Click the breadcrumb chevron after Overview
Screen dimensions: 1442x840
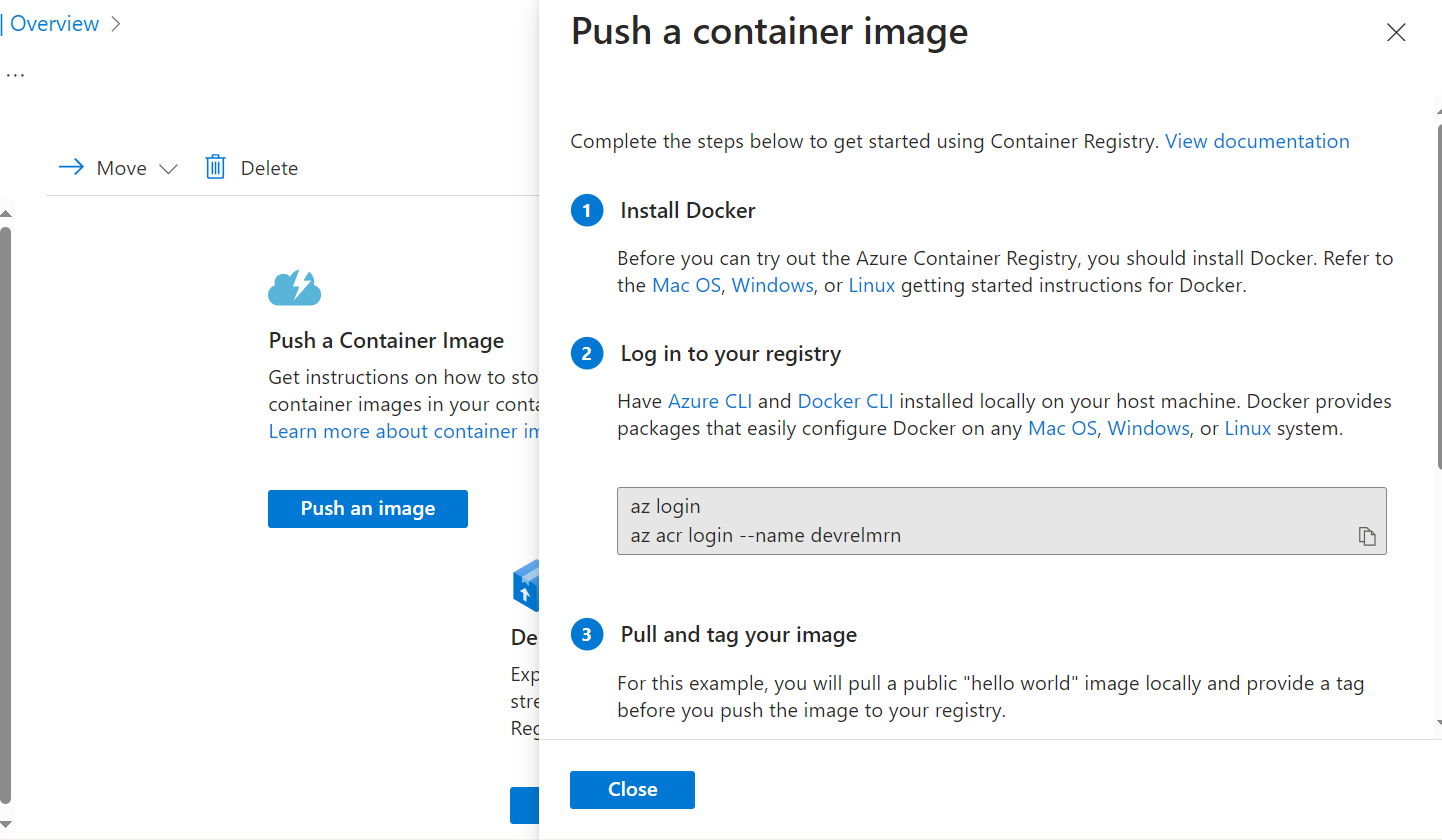coord(115,24)
